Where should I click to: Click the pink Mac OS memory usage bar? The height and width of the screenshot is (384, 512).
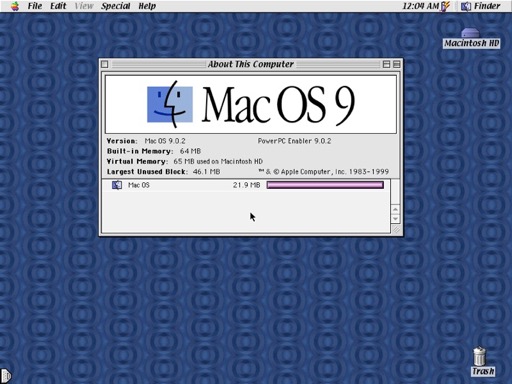[325, 185]
